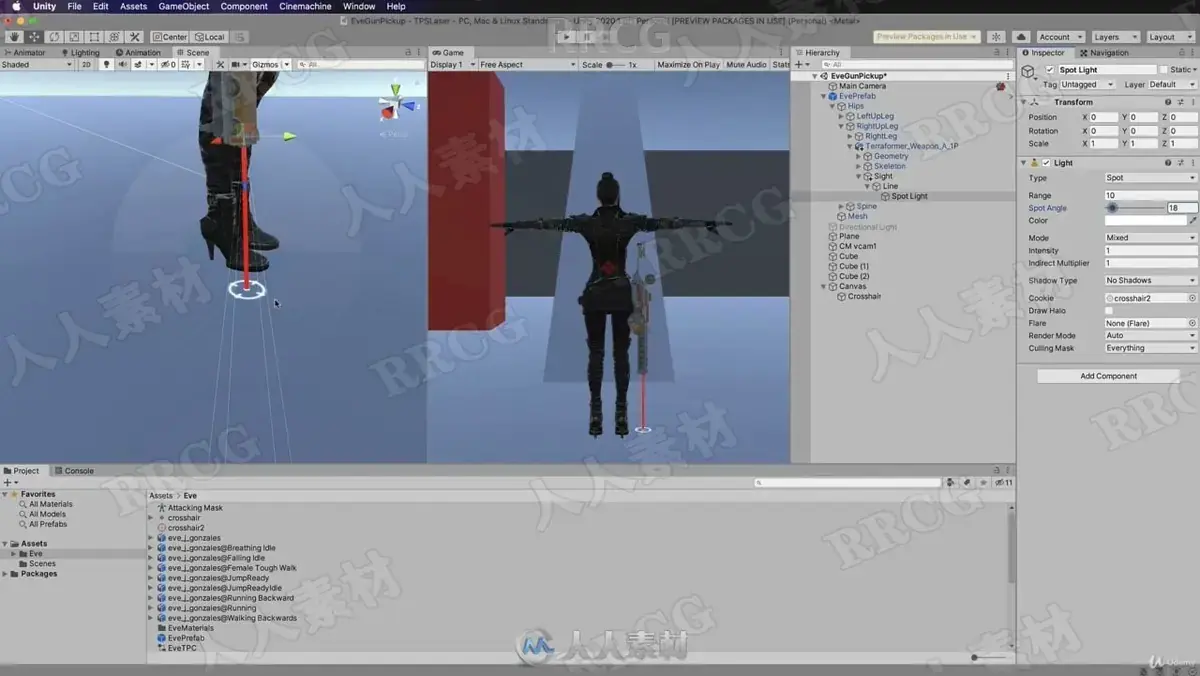Select the Move tool
This screenshot has height=676, width=1200.
click(x=34, y=37)
